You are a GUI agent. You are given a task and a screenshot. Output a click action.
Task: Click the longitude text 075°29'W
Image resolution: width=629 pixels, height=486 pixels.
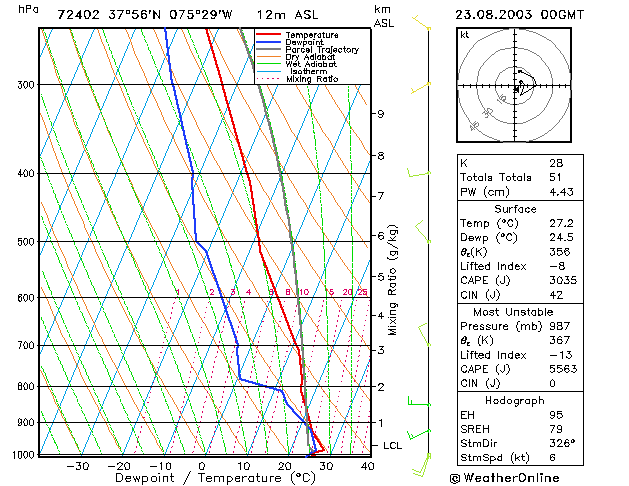(x=201, y=15)
